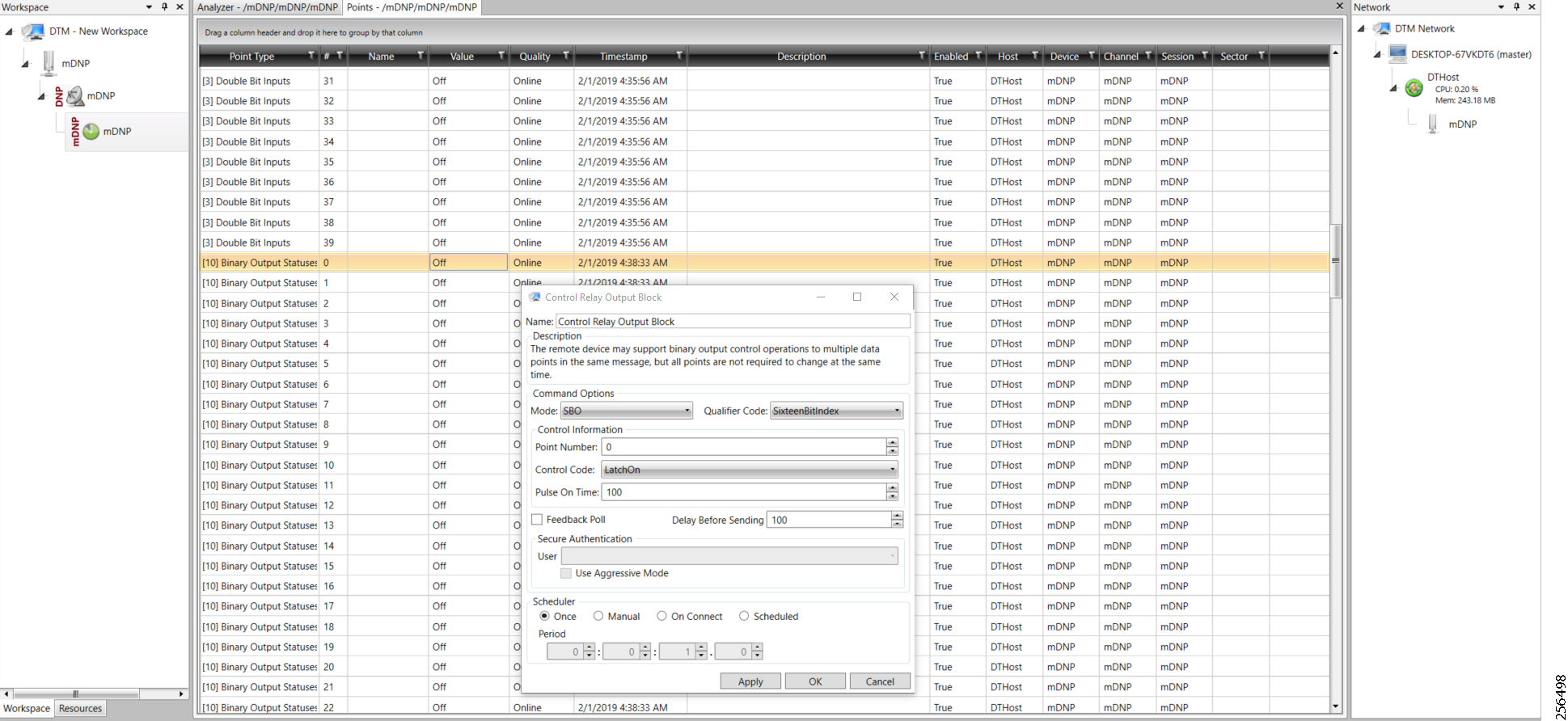Select the Once scheduler option
The height and width of the screenshot is (721, 1568).
pos(544,616)
